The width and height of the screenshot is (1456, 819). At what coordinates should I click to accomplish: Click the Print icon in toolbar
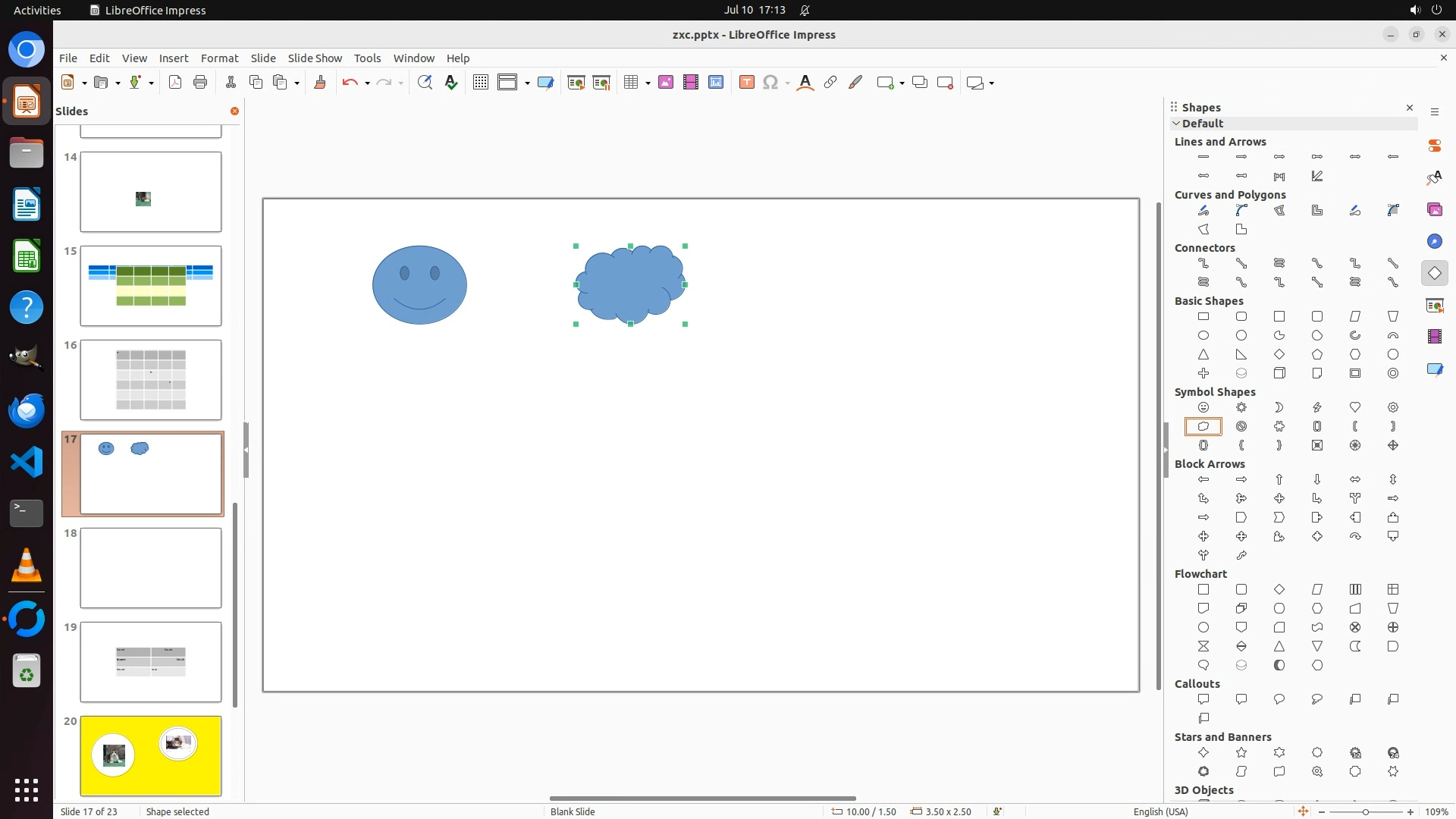(x=200, y=83)
